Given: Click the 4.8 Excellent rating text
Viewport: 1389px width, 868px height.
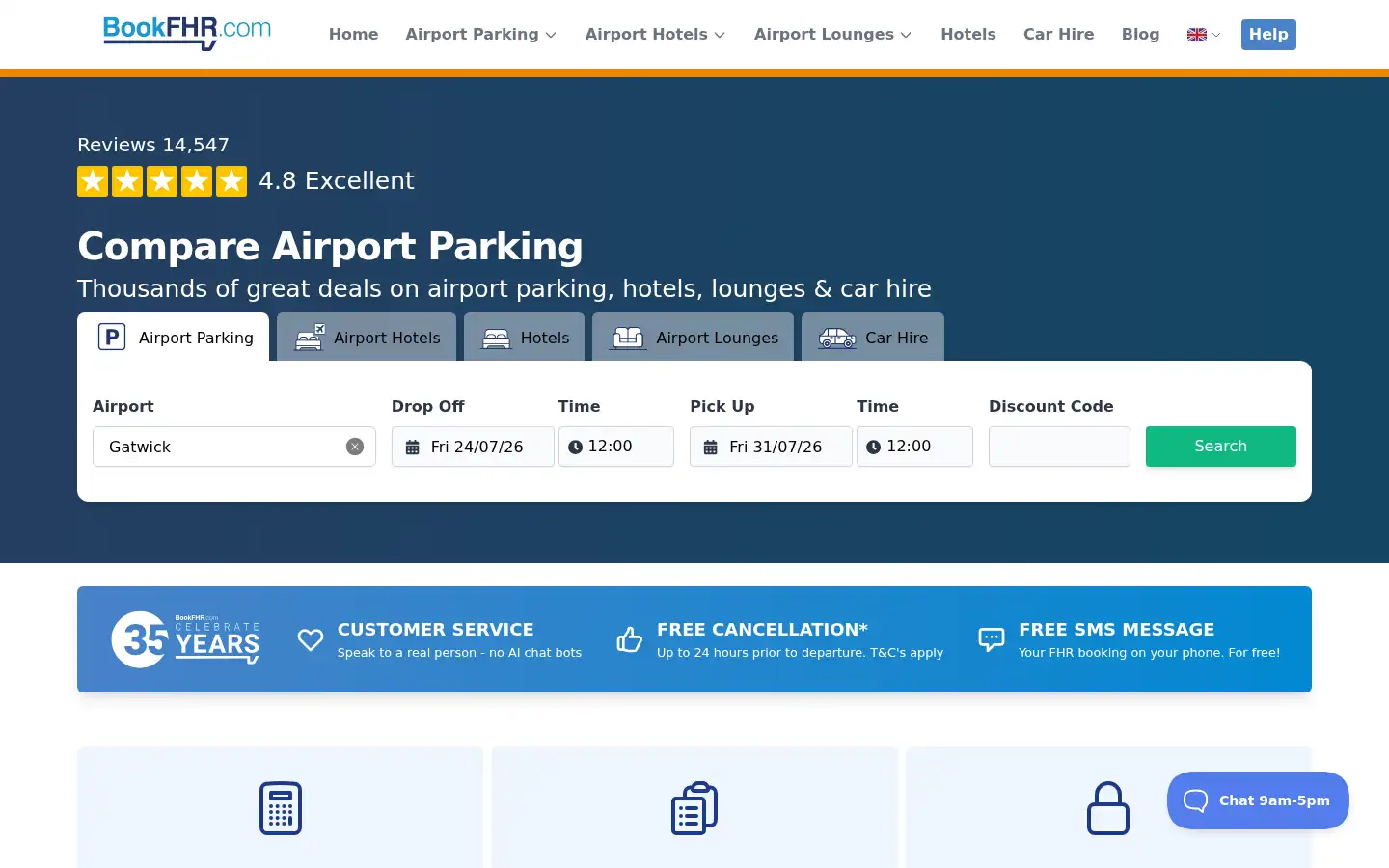Looking at the screenshot, I should point(337,181).
